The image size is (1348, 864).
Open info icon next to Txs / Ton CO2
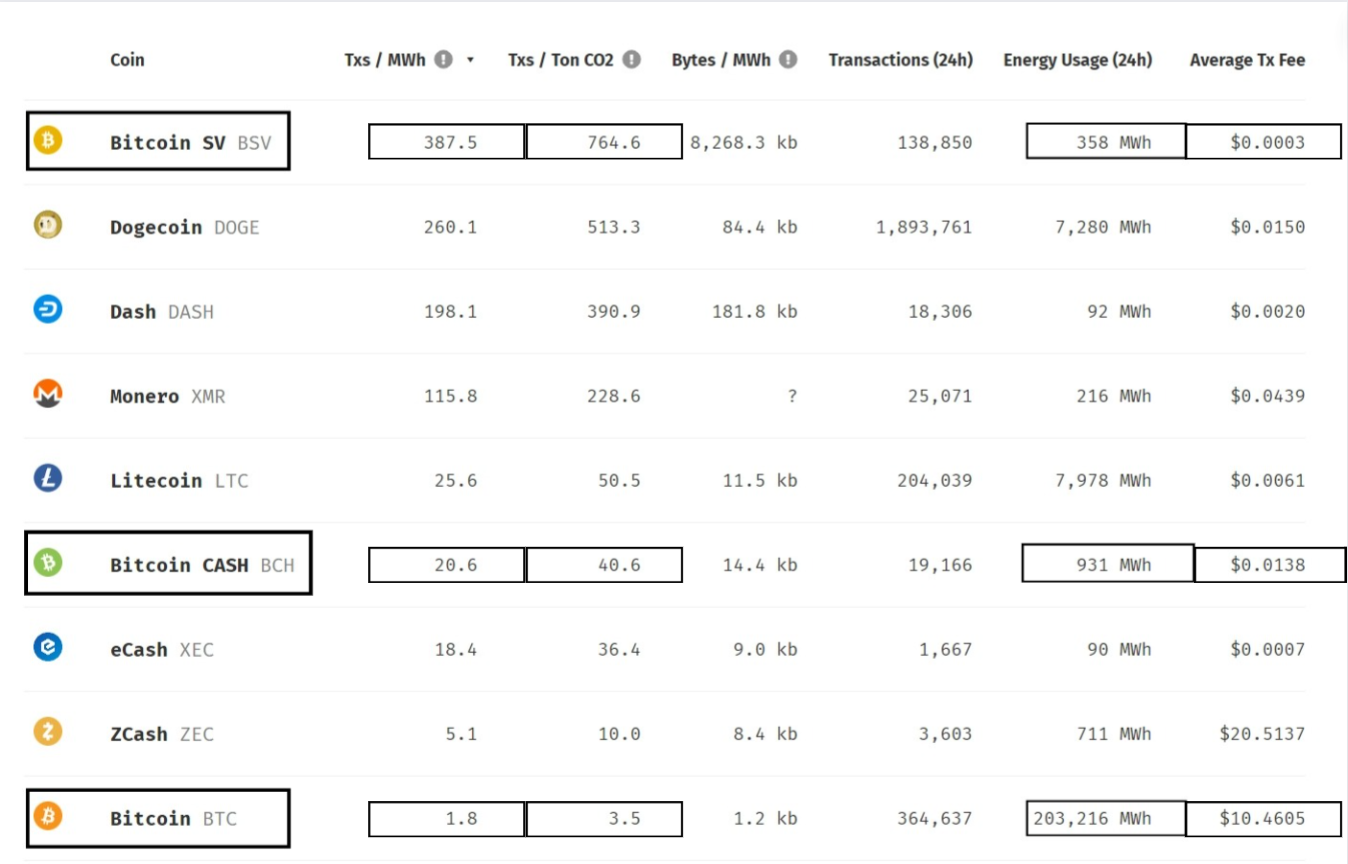coord(631,60)
